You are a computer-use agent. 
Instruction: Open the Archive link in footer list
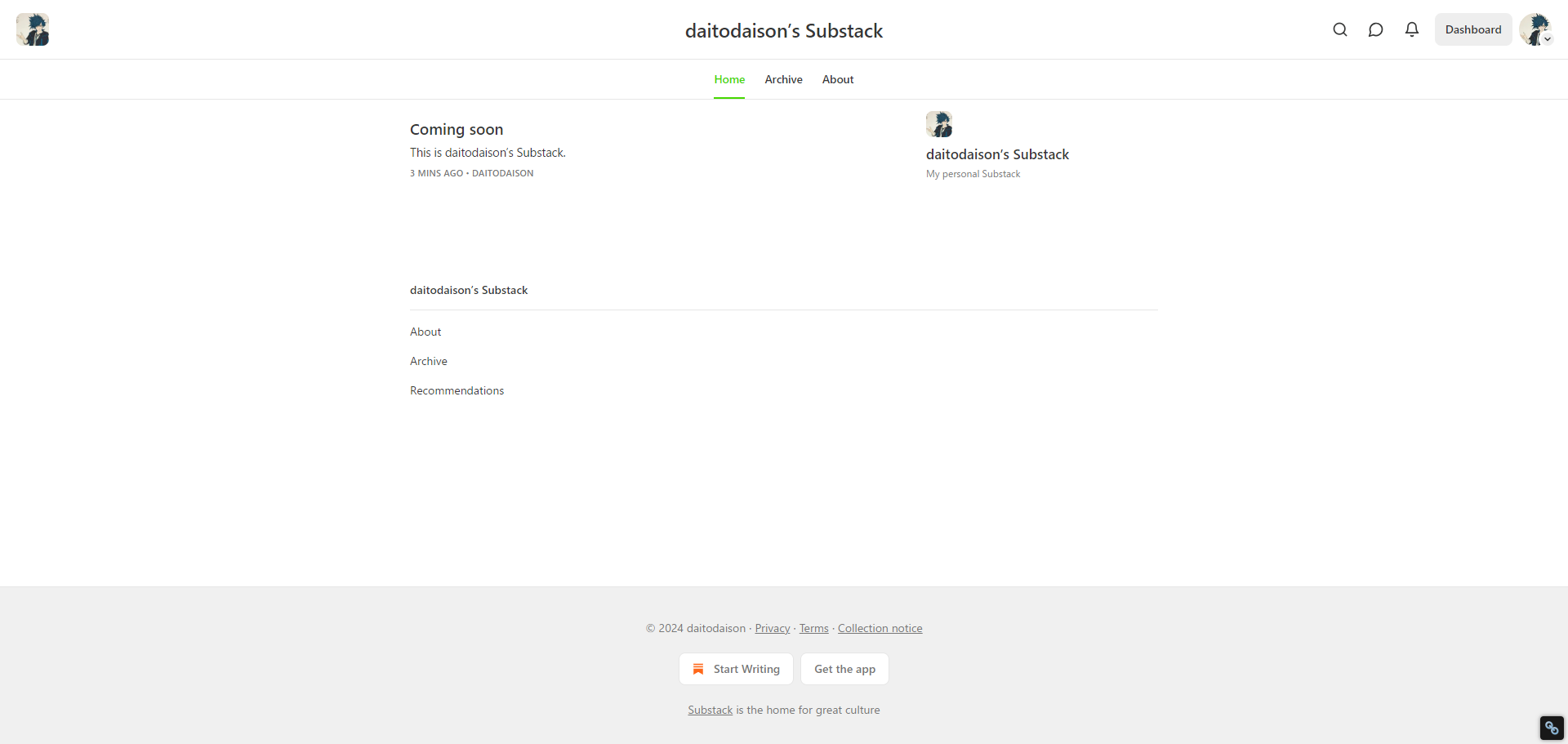(x=429, y=361)
